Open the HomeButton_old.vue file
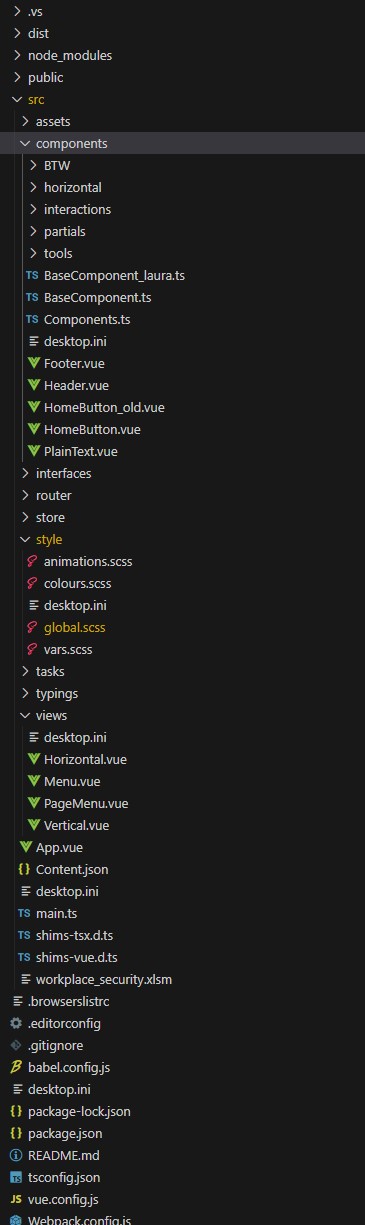365x1225 pixels. (104, 408)
